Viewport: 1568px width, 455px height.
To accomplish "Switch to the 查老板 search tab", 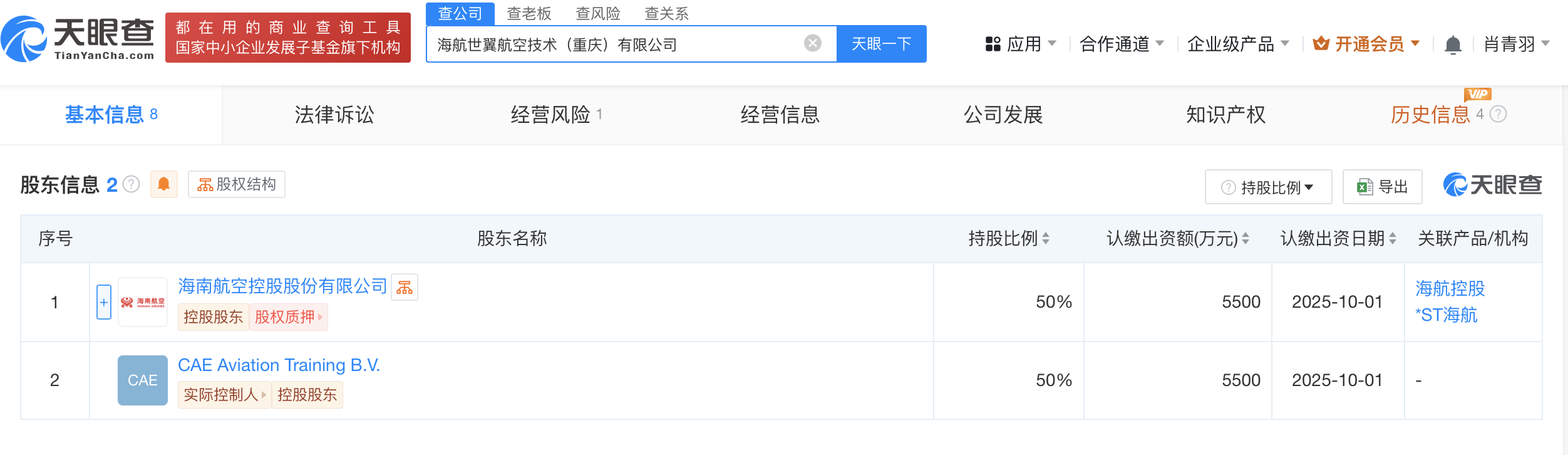I will click(529, 14).
